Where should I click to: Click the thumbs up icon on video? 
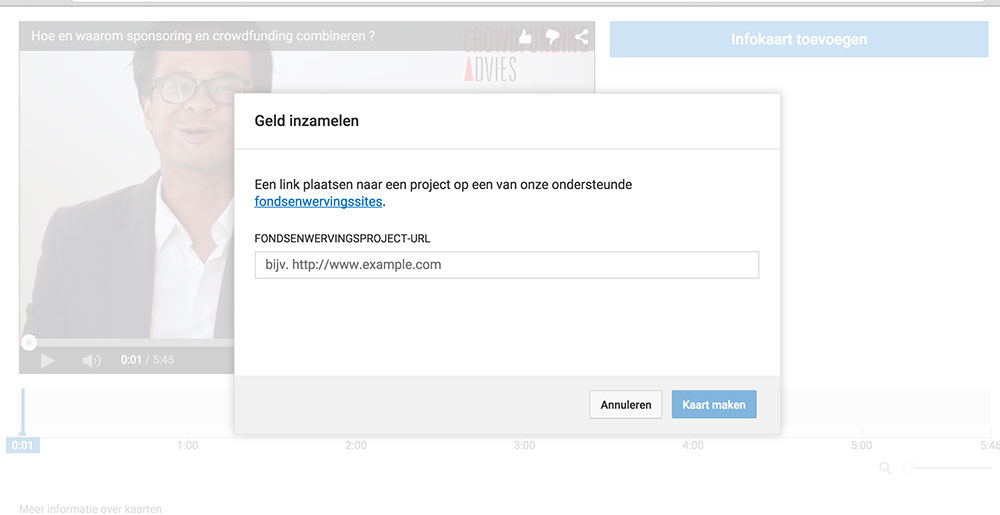coord(525,37)
